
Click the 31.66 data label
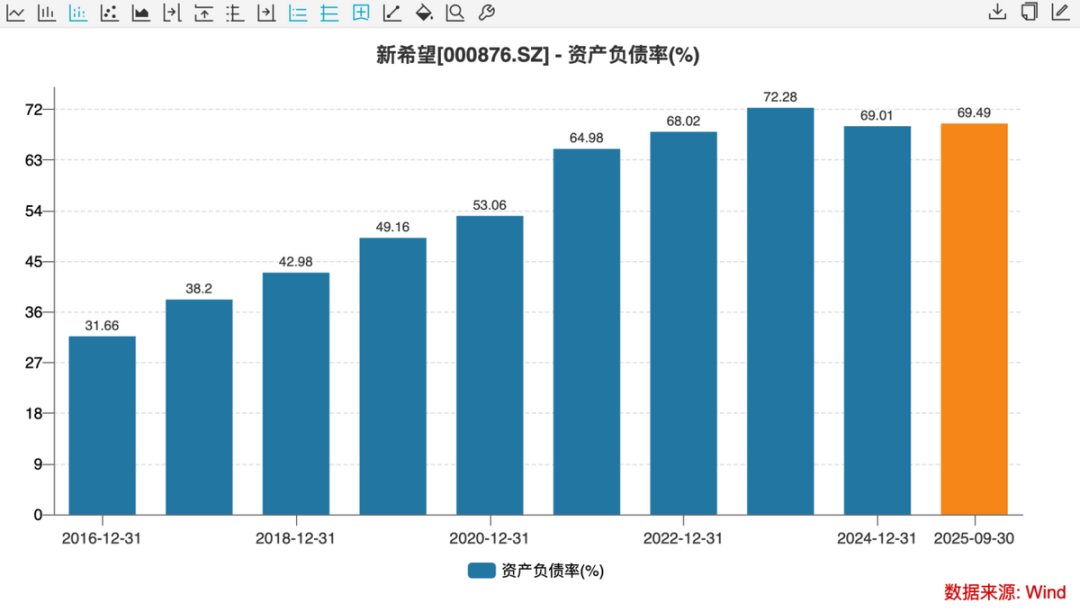pos(102,326)
